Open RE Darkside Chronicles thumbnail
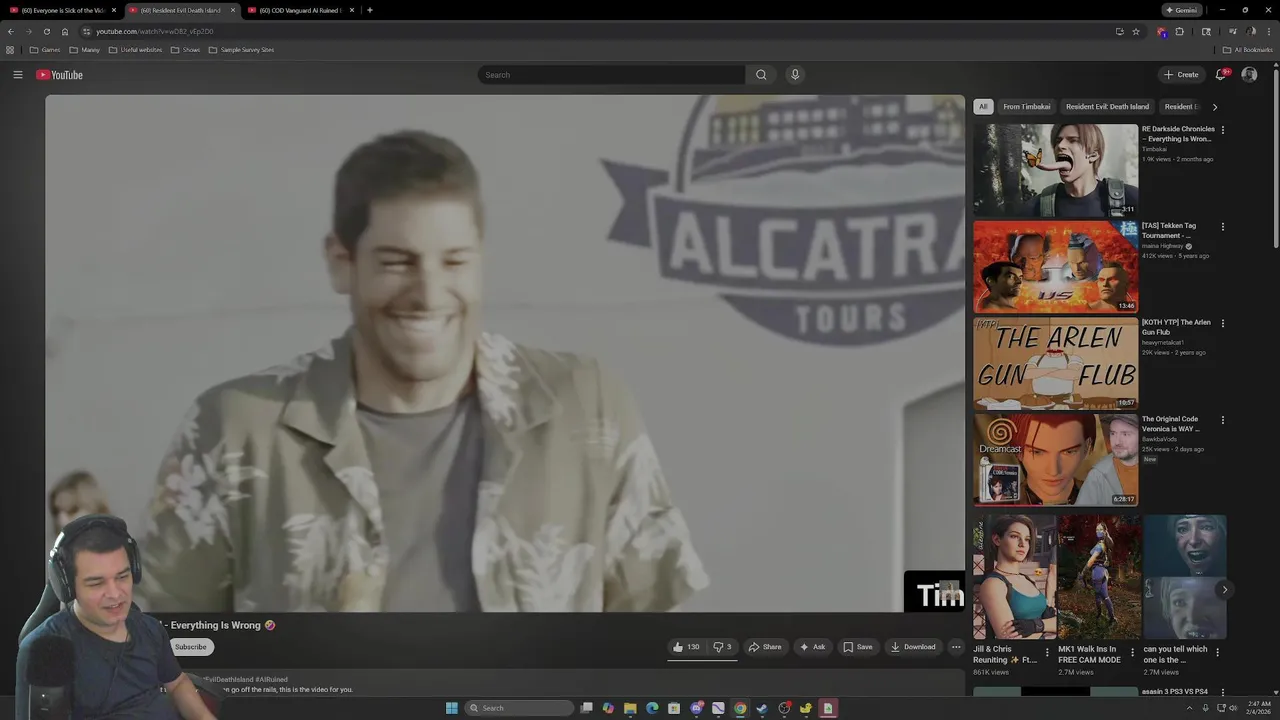Image resolution: width=1280 pixels, height=720 pixels. pos(1055,170)
